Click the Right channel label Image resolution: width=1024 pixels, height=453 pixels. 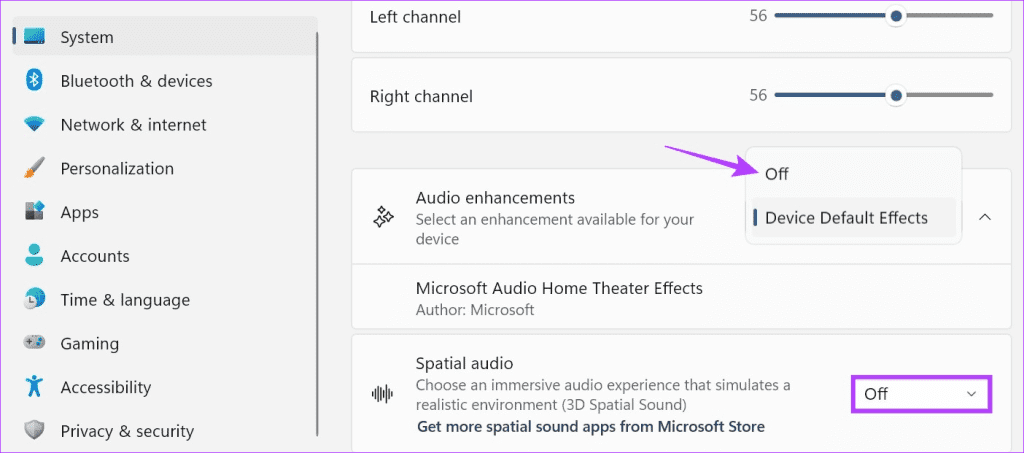point(421,97)
